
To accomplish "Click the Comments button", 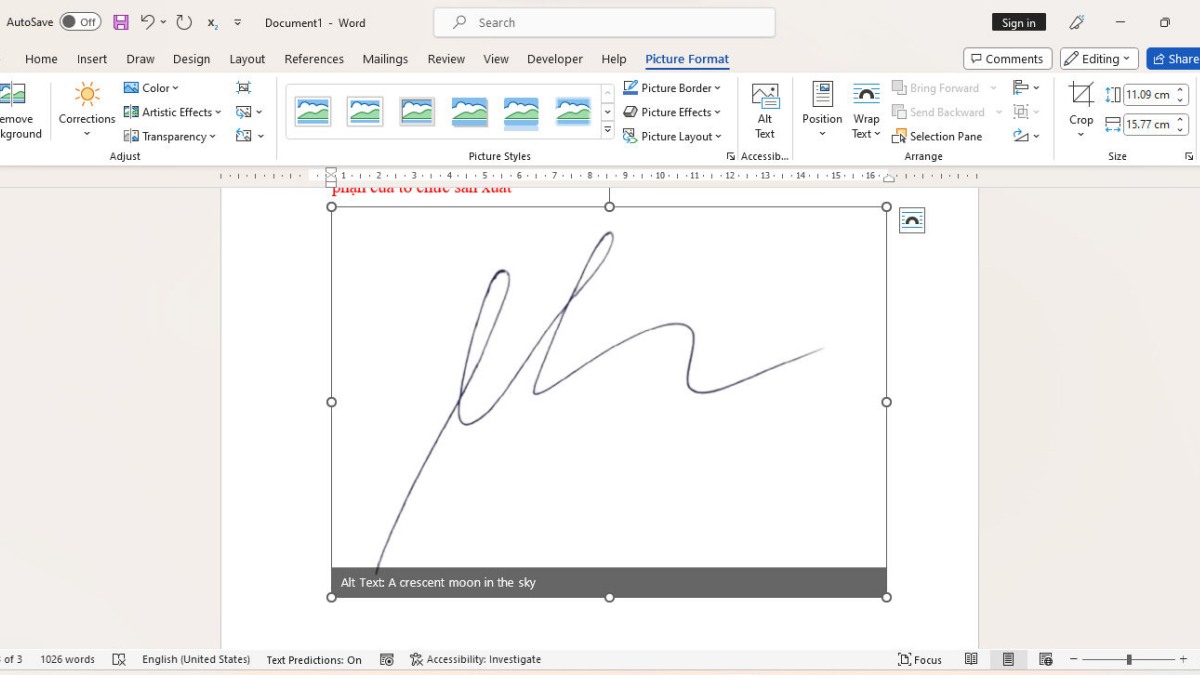I will 1007,59.
